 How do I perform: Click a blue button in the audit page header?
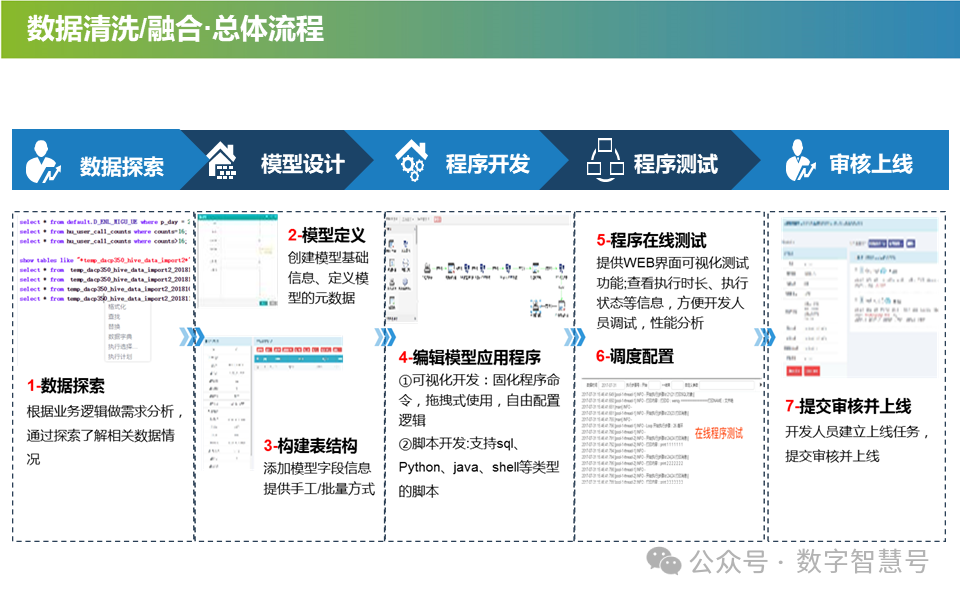(x=876, y=243)
